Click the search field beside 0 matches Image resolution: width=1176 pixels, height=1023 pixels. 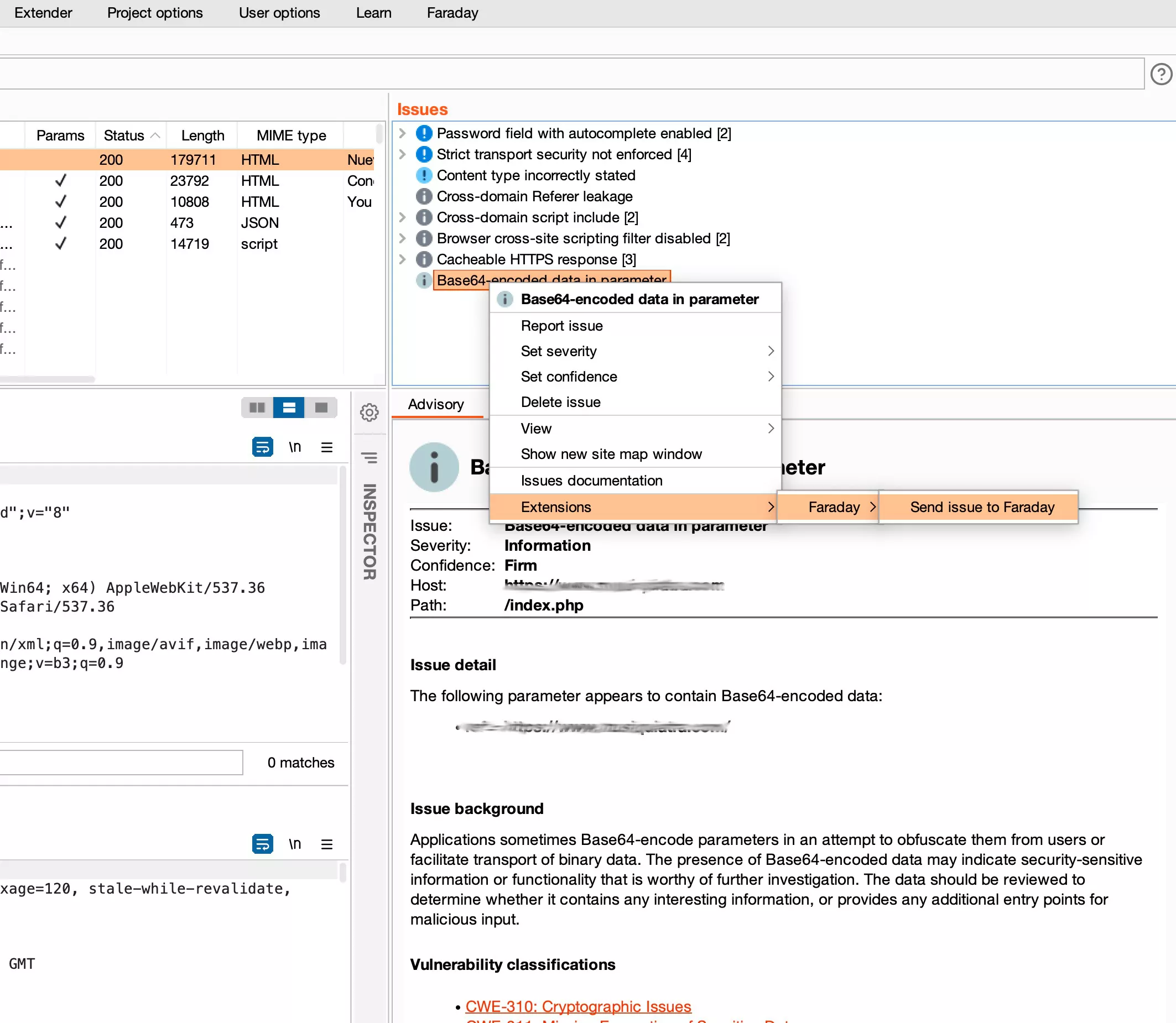pos(121,762)
